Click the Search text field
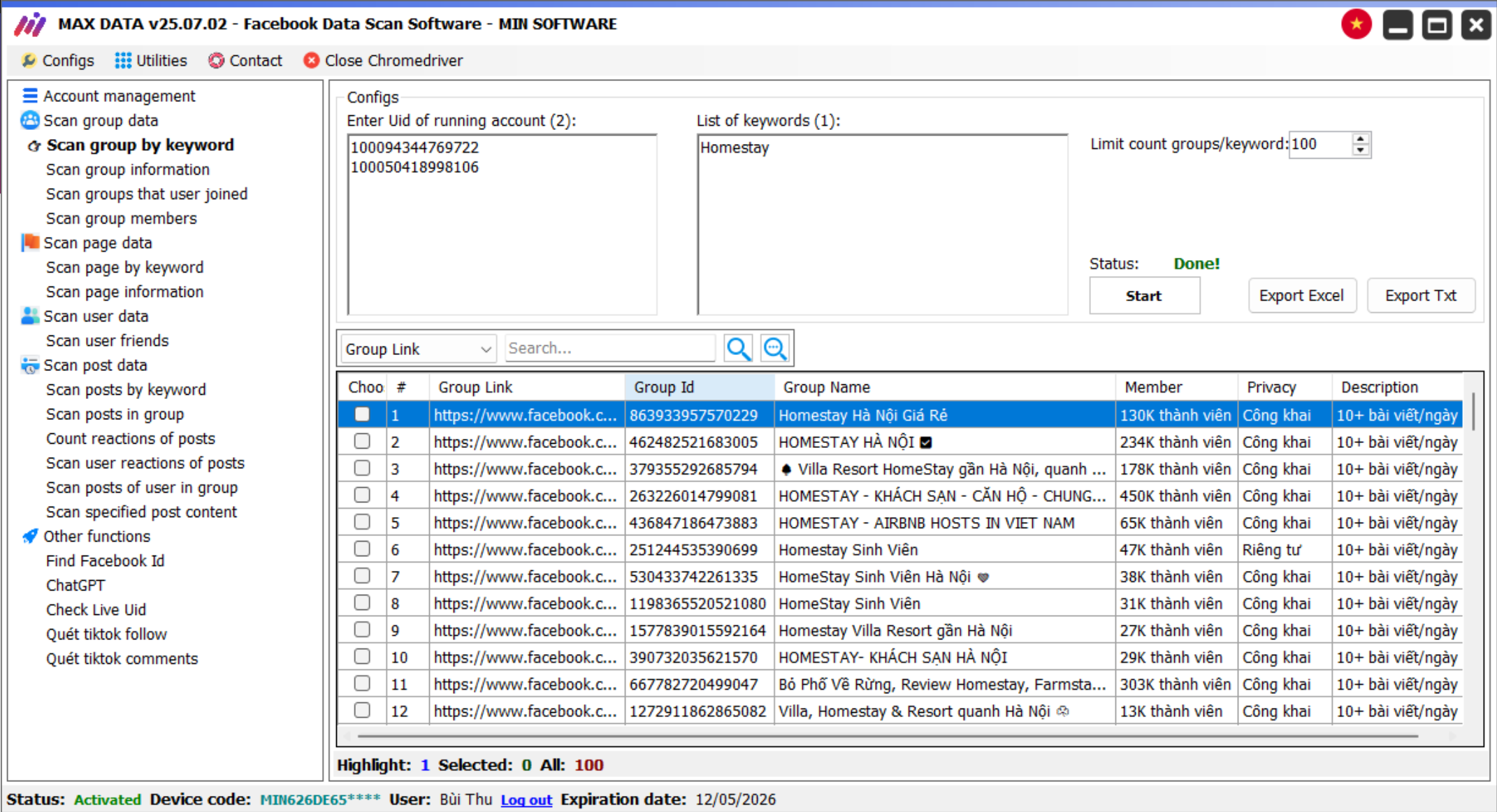 (x=610, y=348)
